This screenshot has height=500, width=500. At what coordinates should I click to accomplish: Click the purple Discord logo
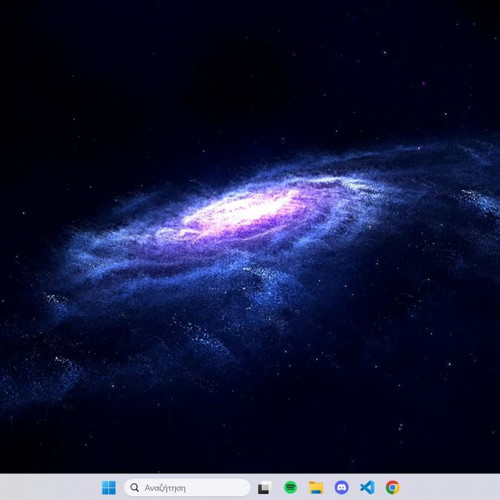(x=341, y=488)
